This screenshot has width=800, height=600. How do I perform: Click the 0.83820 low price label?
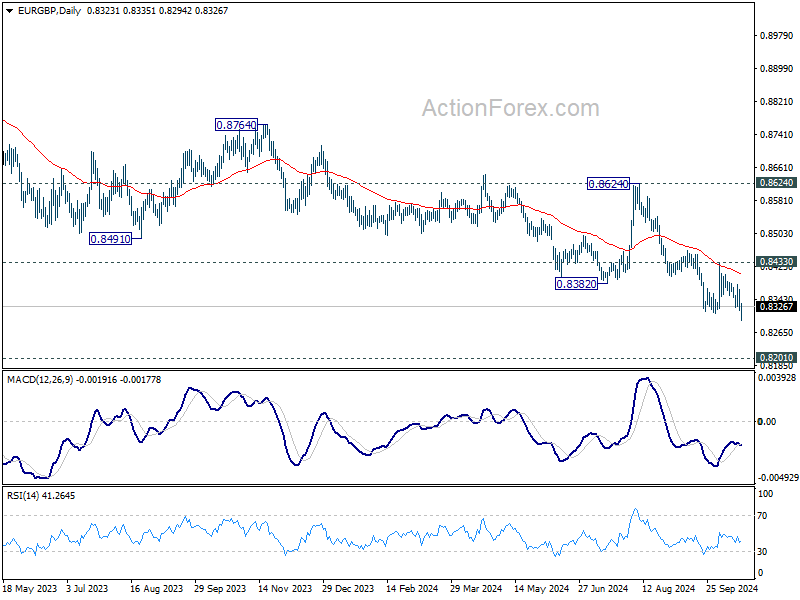click(x=576, y=284)
